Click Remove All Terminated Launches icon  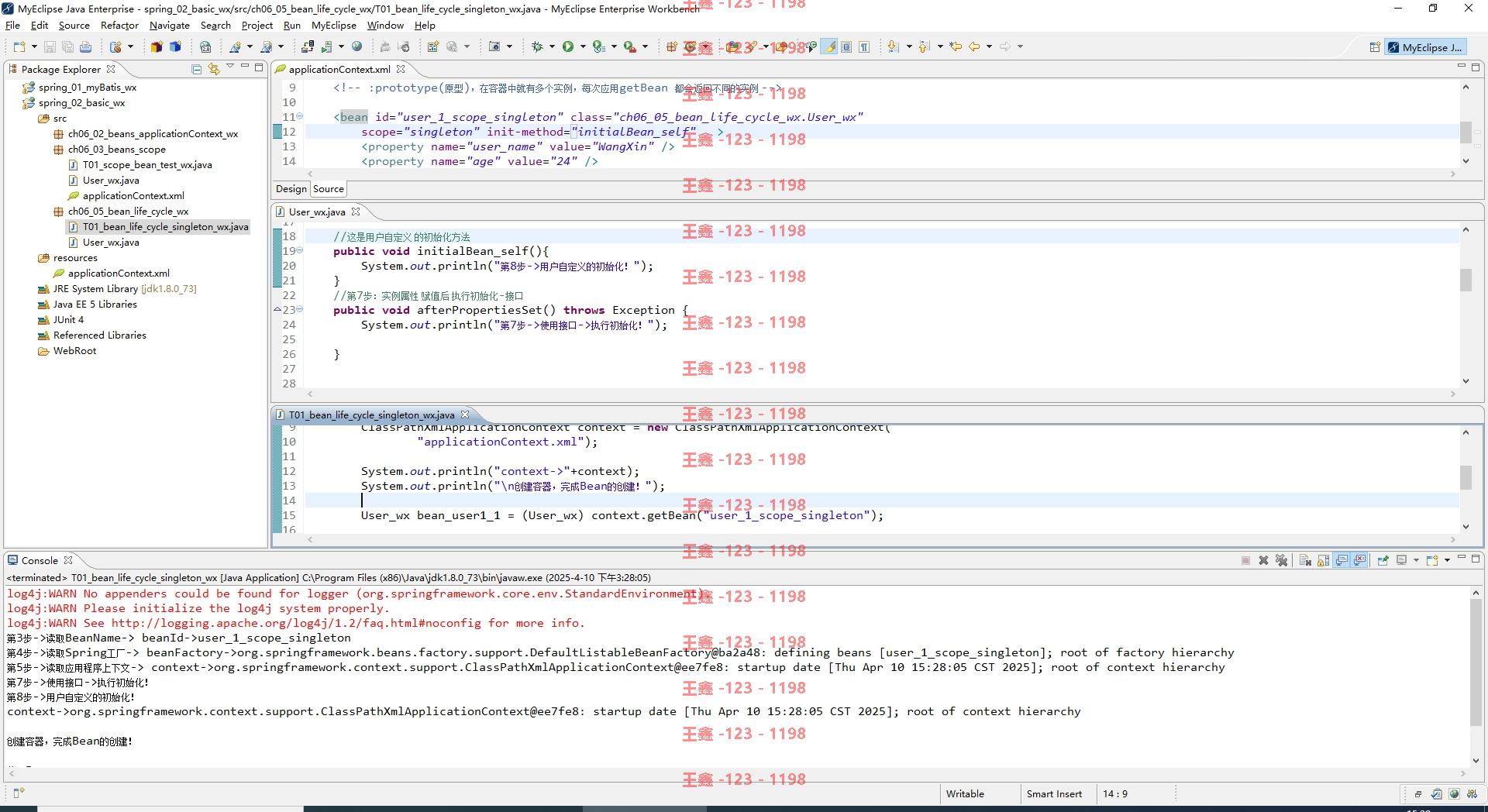[1281, 560]
